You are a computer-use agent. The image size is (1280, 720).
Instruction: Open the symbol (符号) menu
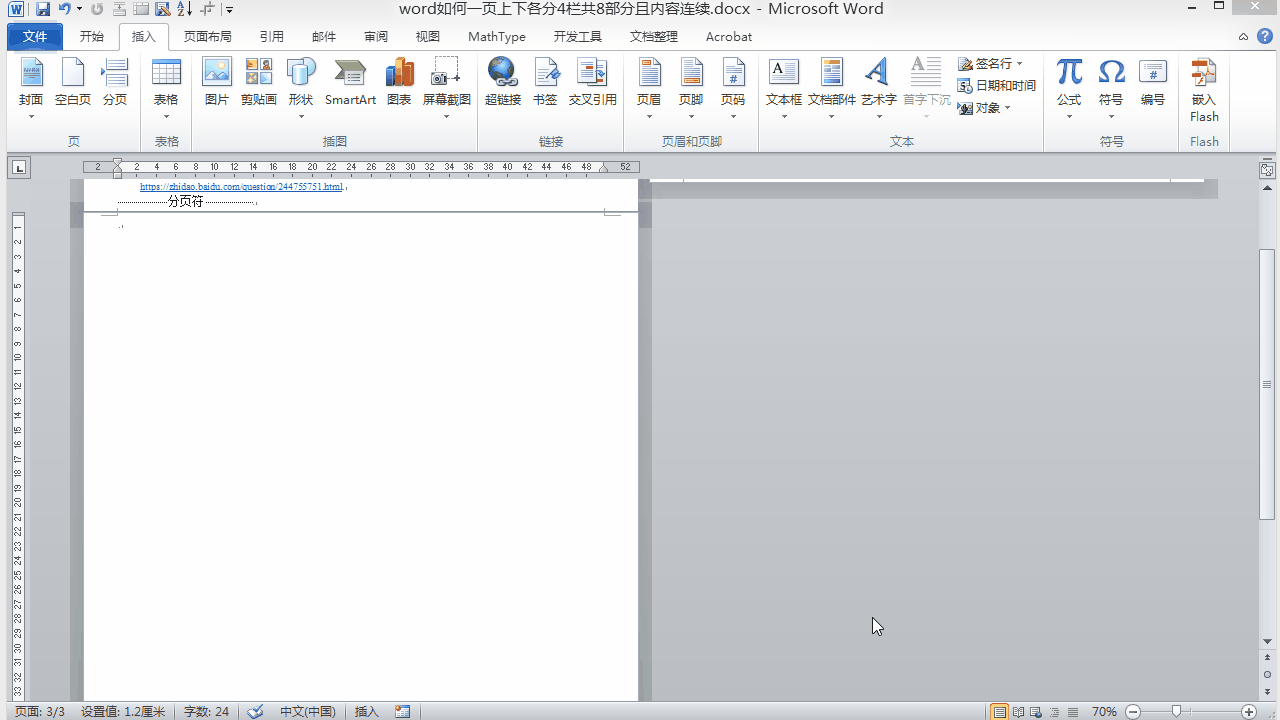(1111, 89)
